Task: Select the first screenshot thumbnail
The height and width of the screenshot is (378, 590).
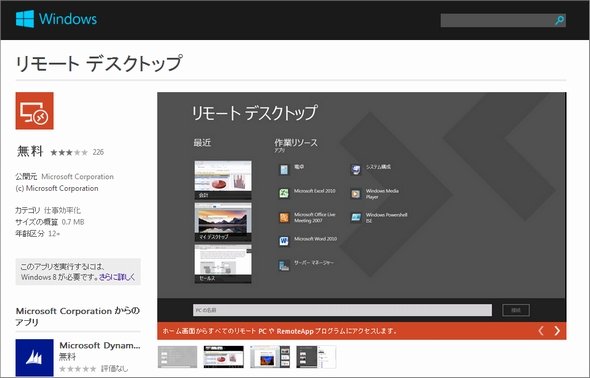Action: coord(178,357)
